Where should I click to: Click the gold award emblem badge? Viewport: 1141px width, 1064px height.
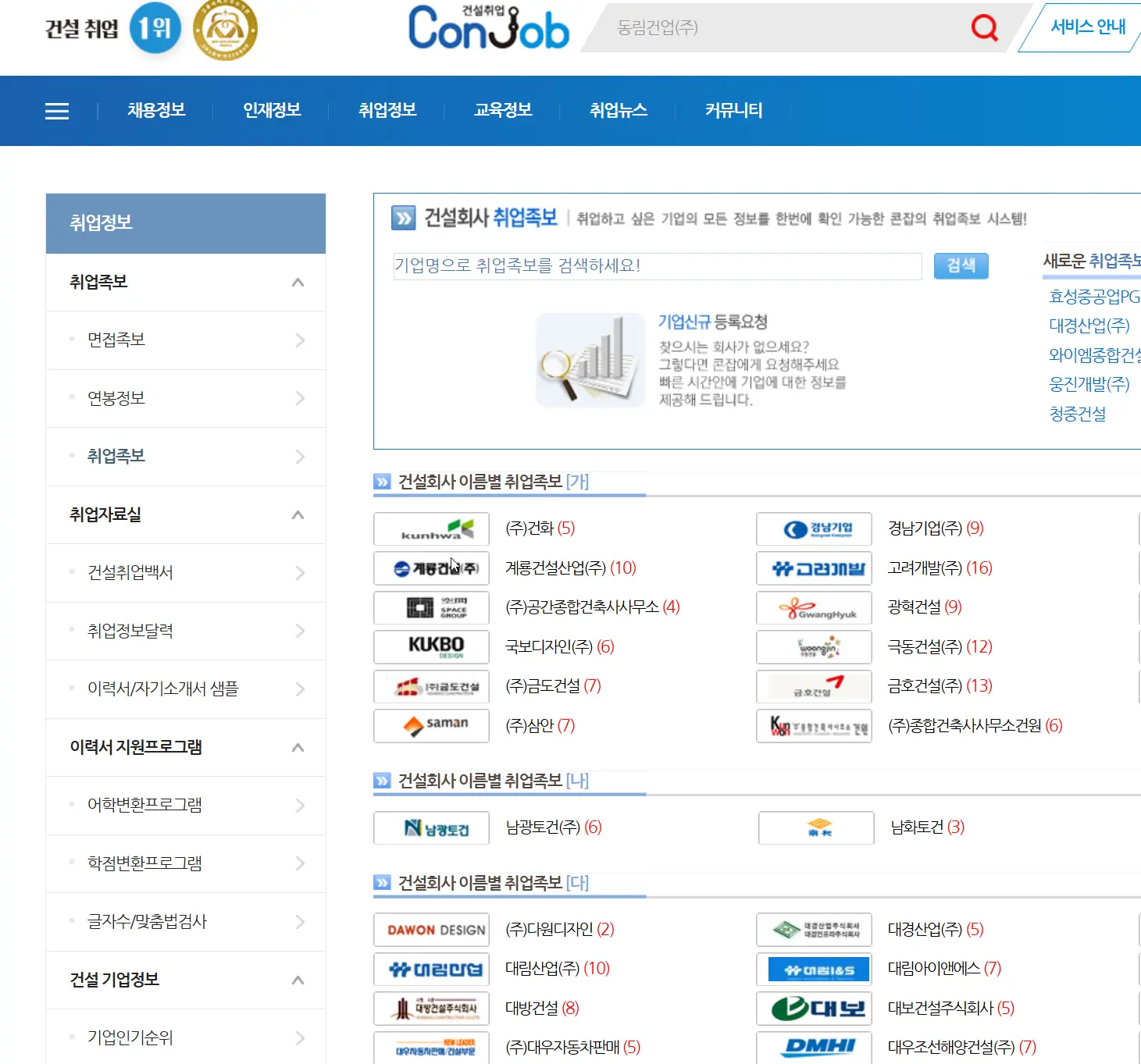[x=225, y=30]
